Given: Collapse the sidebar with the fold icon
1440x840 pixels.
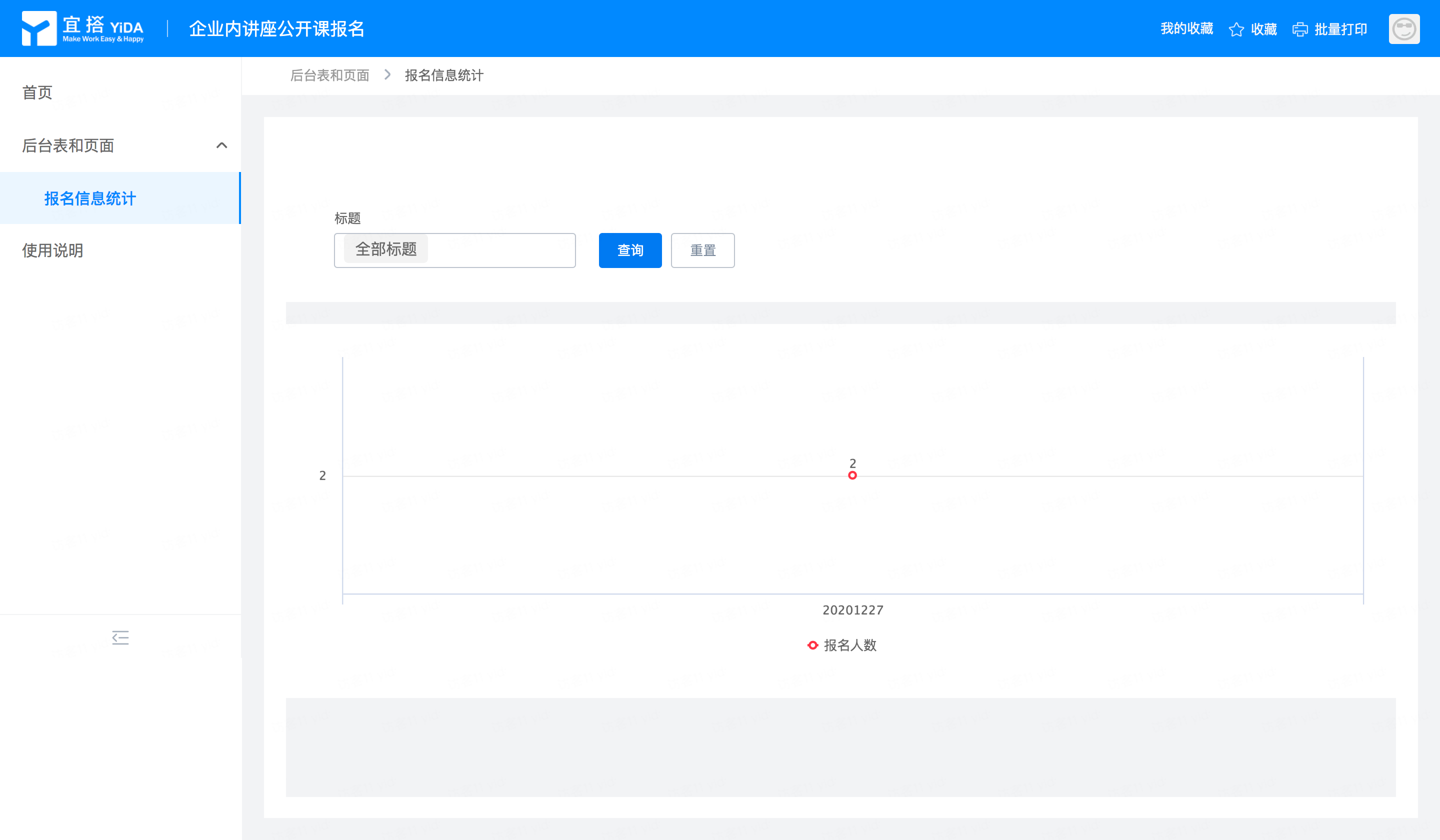Looking at the screenshot, I should click(x=120, y=637).
